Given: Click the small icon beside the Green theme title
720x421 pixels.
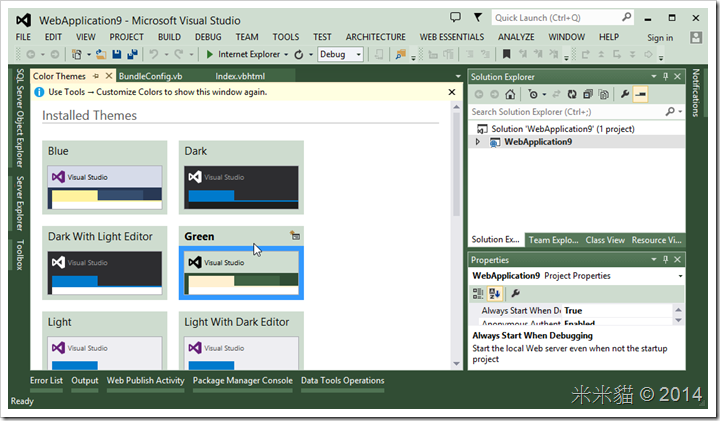Looking at the screenshot, I should [x=295, y=236].
